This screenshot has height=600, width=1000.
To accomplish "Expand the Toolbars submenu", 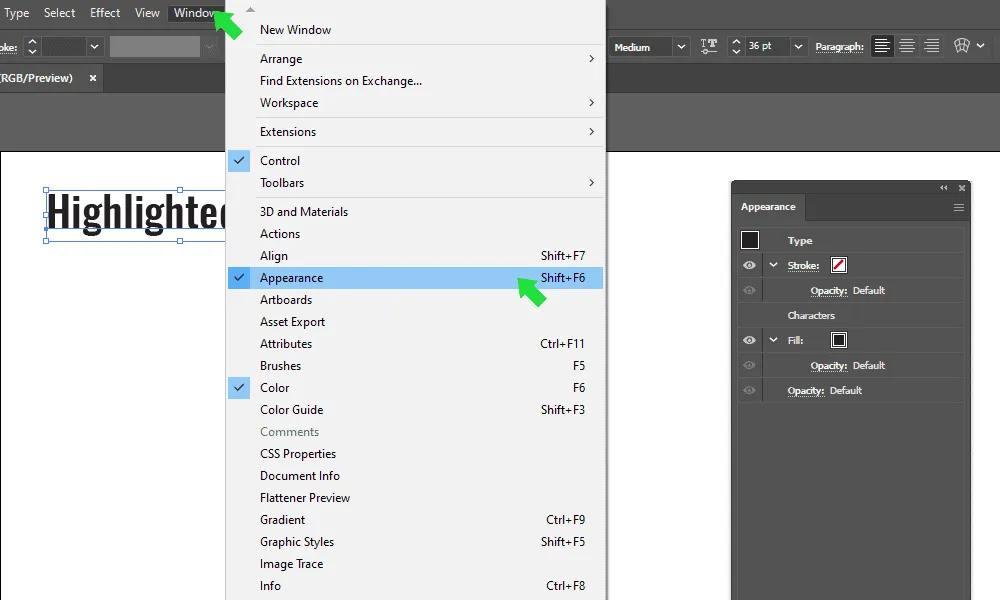I will [x=415, y=183].
